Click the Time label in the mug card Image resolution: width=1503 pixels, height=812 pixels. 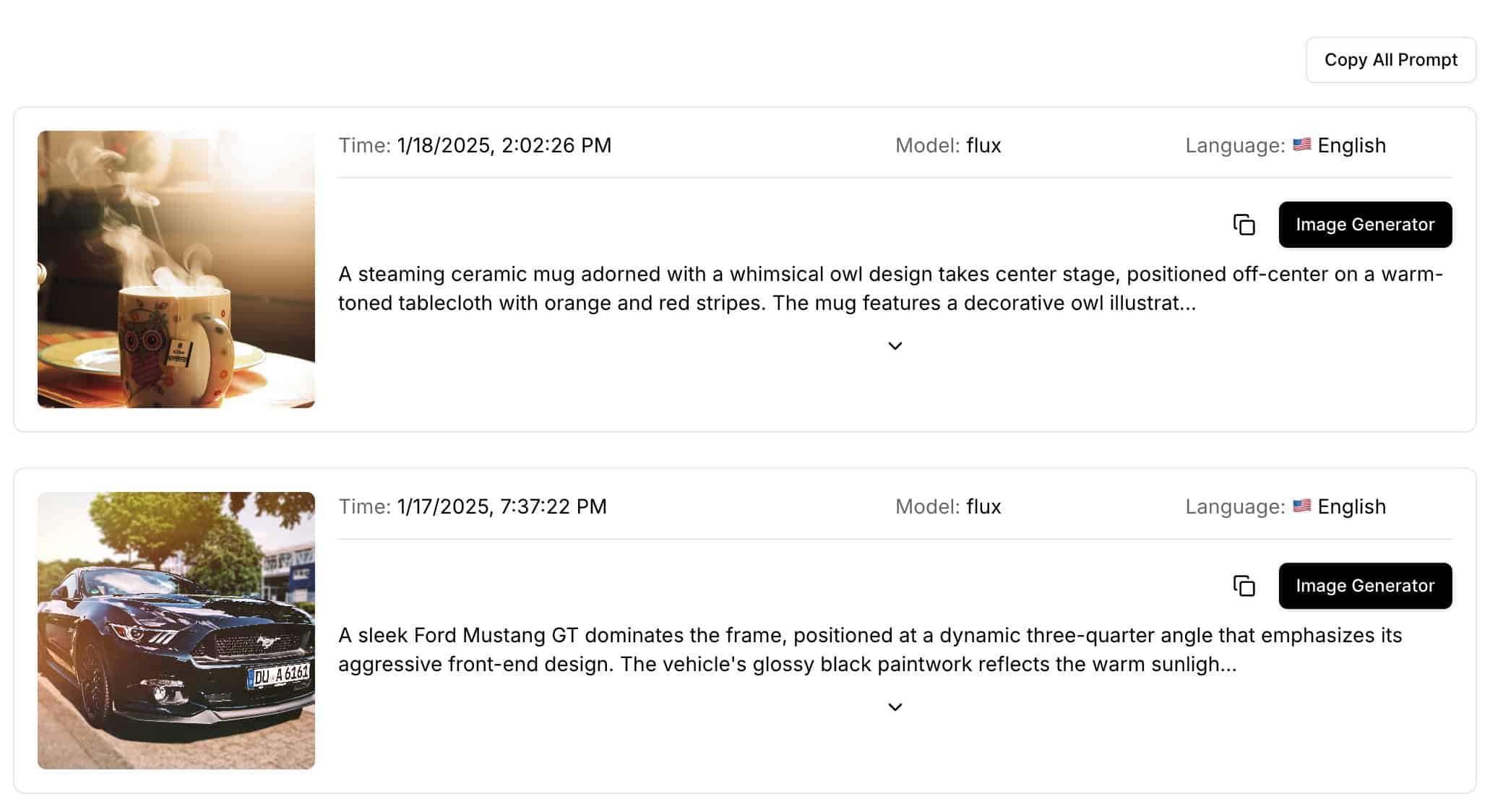coord(364,145)
